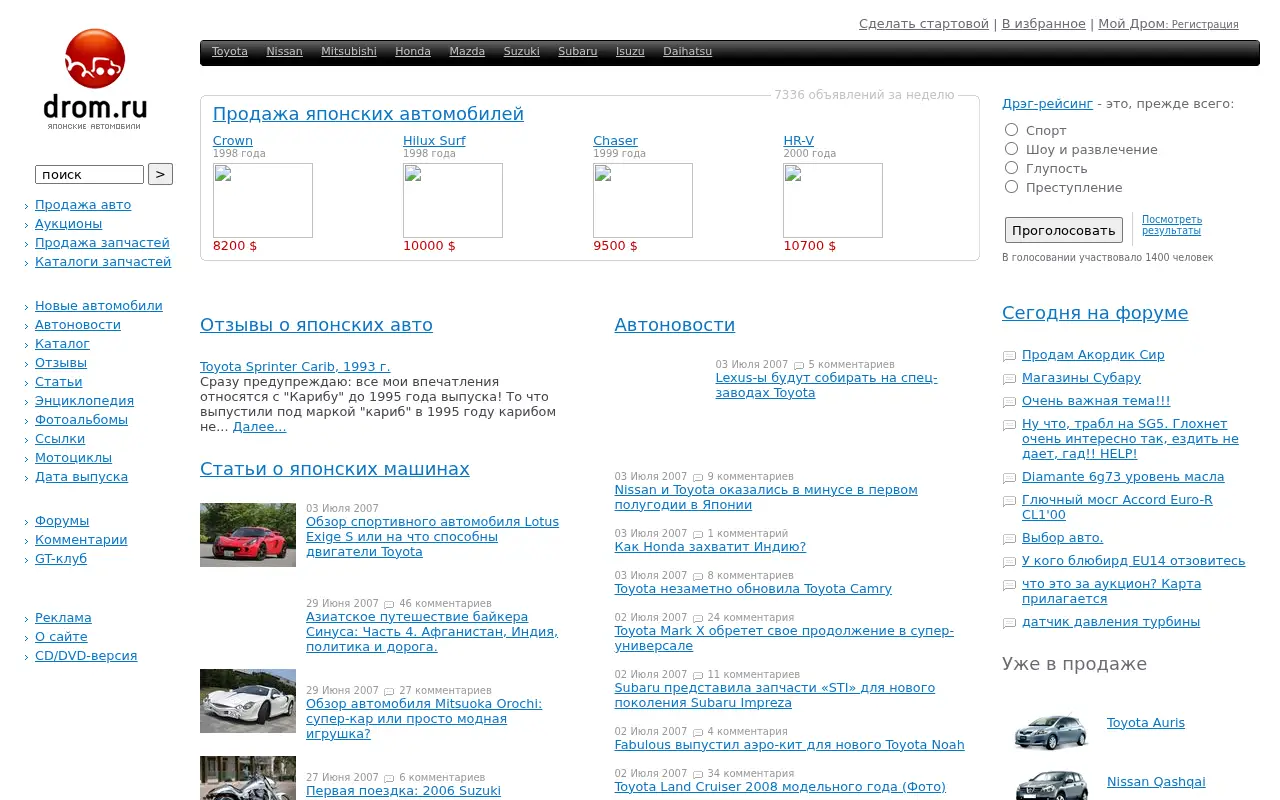Open the Daihatsu brand tab

[x=688, y=51]
